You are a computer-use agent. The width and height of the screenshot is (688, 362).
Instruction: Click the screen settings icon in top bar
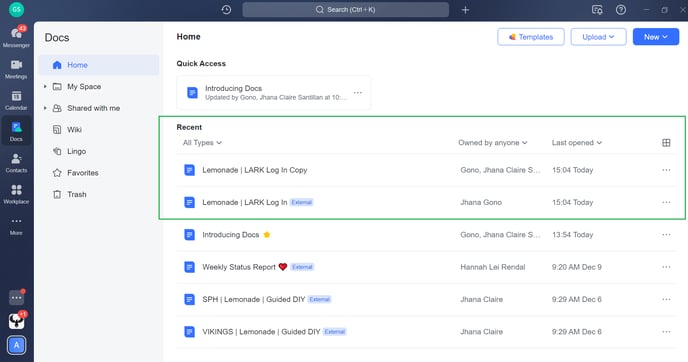[x=597, y=10]
